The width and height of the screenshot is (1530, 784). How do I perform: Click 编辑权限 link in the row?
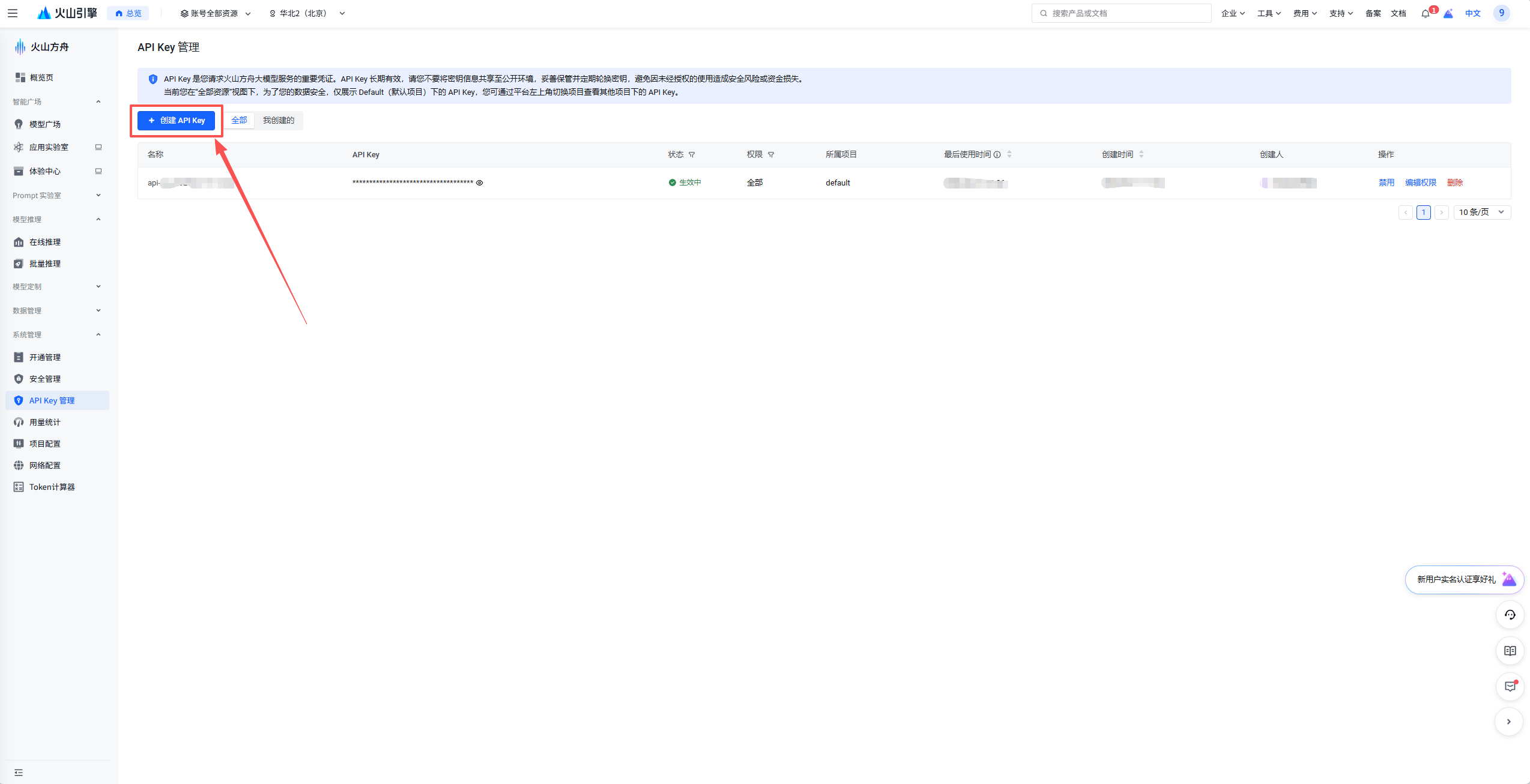coord(1420,182)
